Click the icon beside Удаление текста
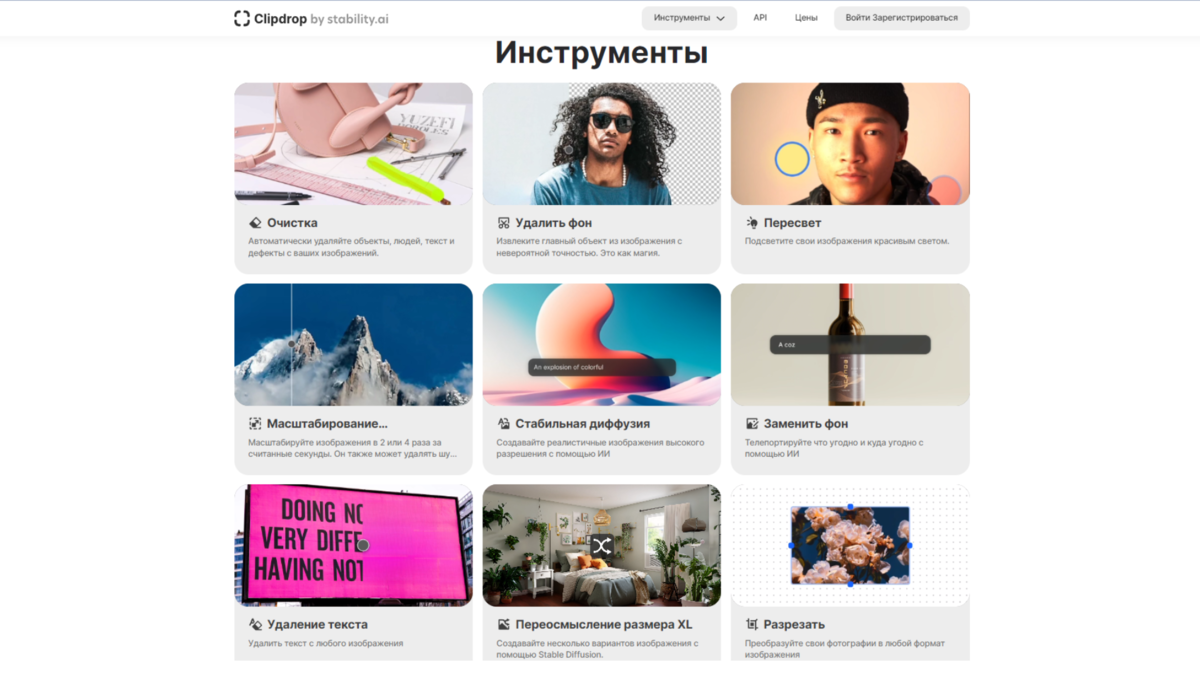This screenshot has width=1200, height=675. pyautogui.click(x=255, y=625)
